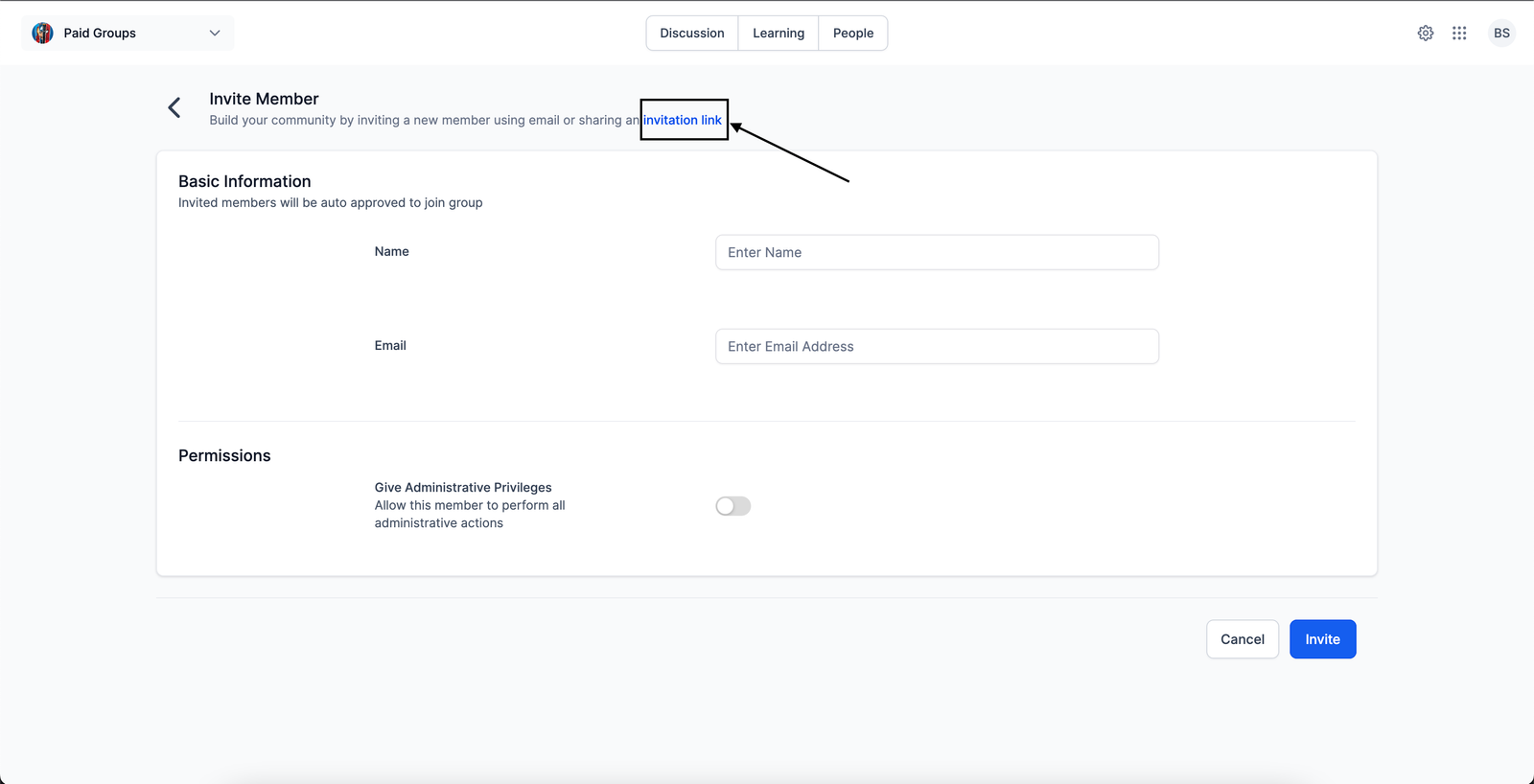1534x784 pixels.
Task: Follow the invitation link
Action: 683,121
